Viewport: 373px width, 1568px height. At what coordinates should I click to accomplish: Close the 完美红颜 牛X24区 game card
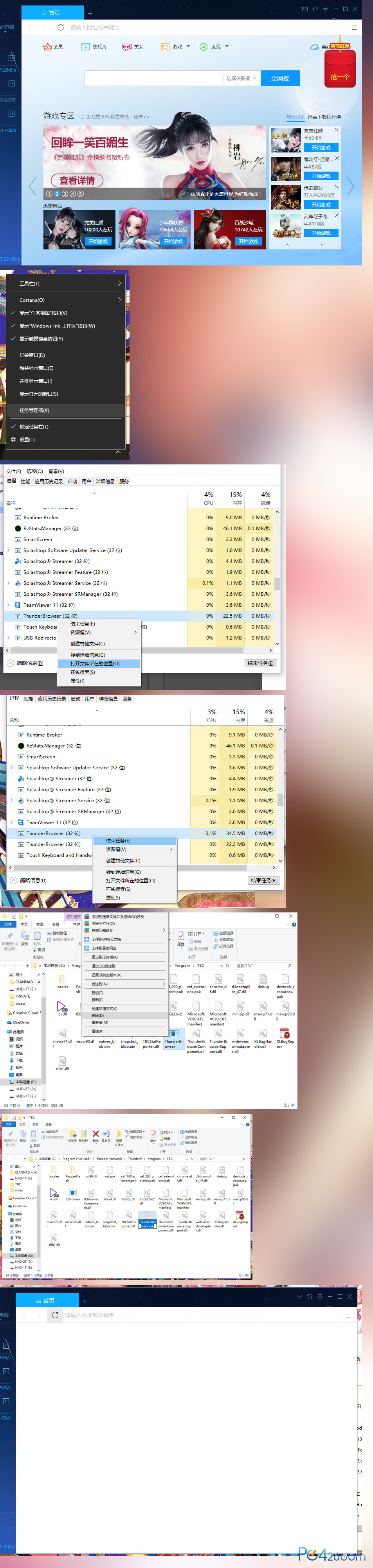click(x=337, y=130)
